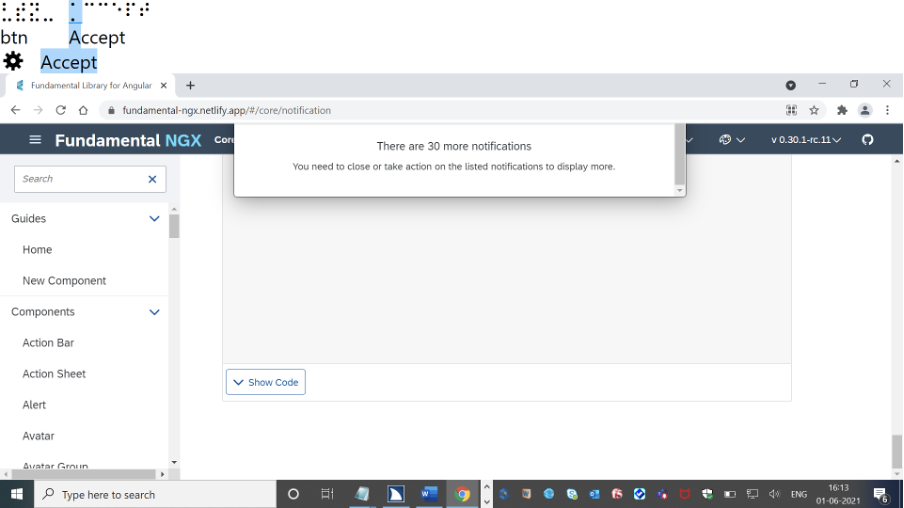Open Outlook icon in system tray
904x508 pixels.
pyautogui.click(x=594, y=494)
